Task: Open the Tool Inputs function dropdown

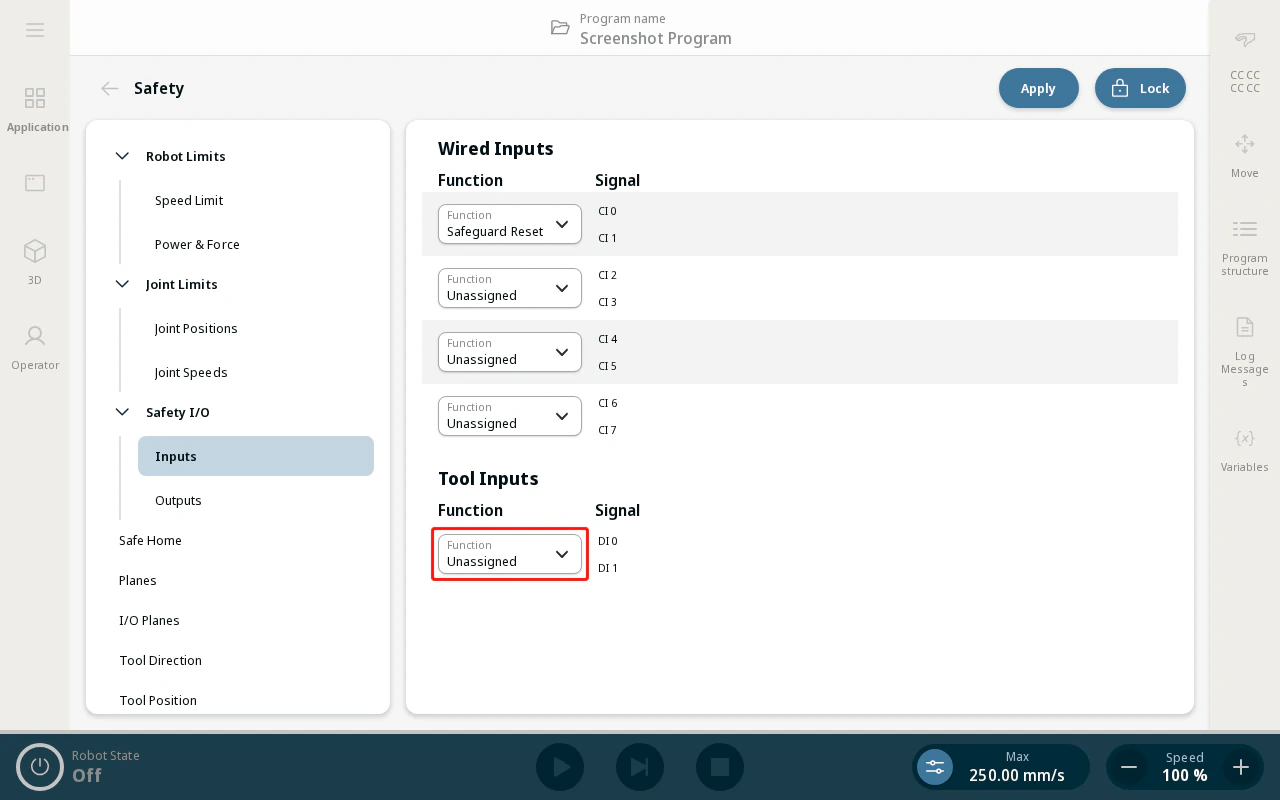Action: coord(510,554)
